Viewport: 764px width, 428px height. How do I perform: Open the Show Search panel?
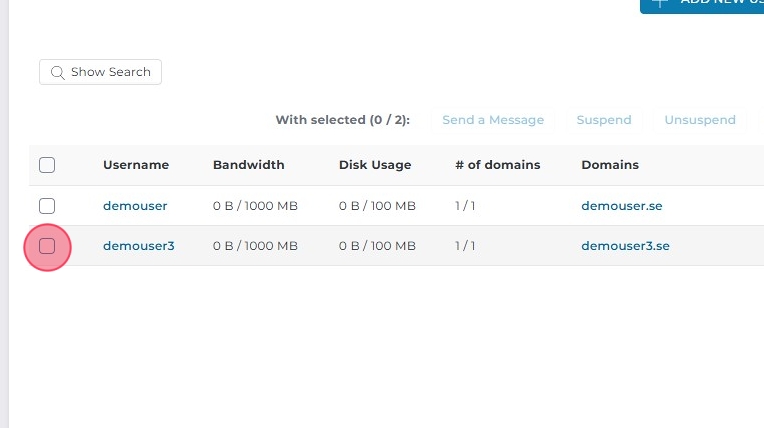(100, 72)
